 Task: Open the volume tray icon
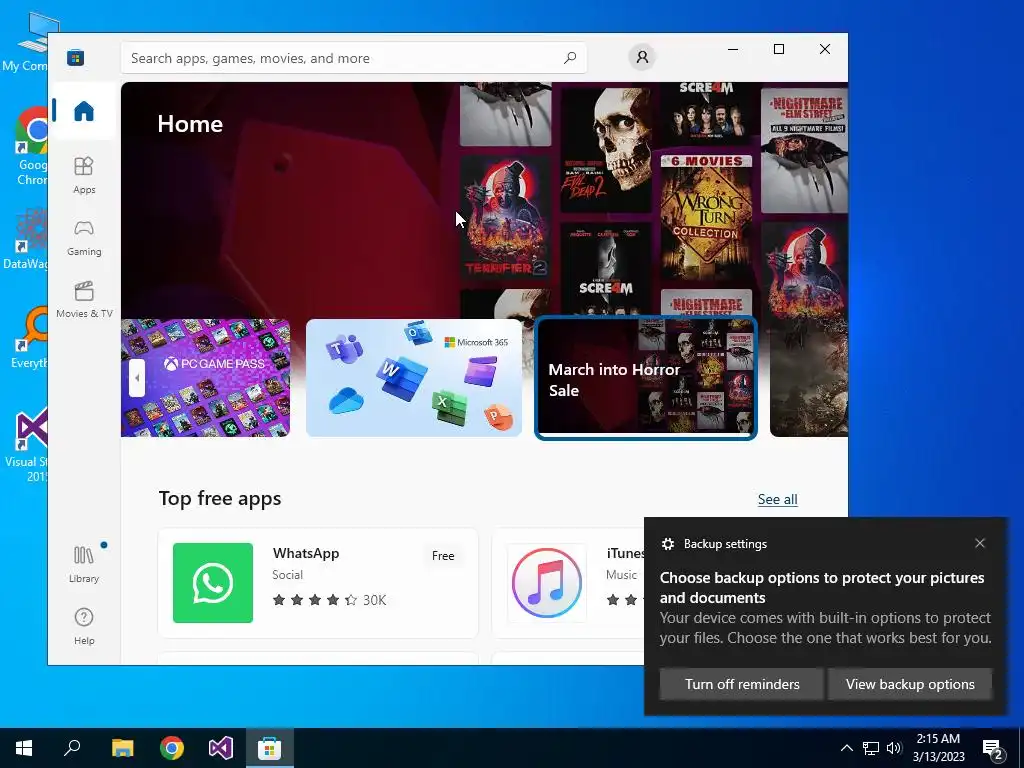pos(894,748)
